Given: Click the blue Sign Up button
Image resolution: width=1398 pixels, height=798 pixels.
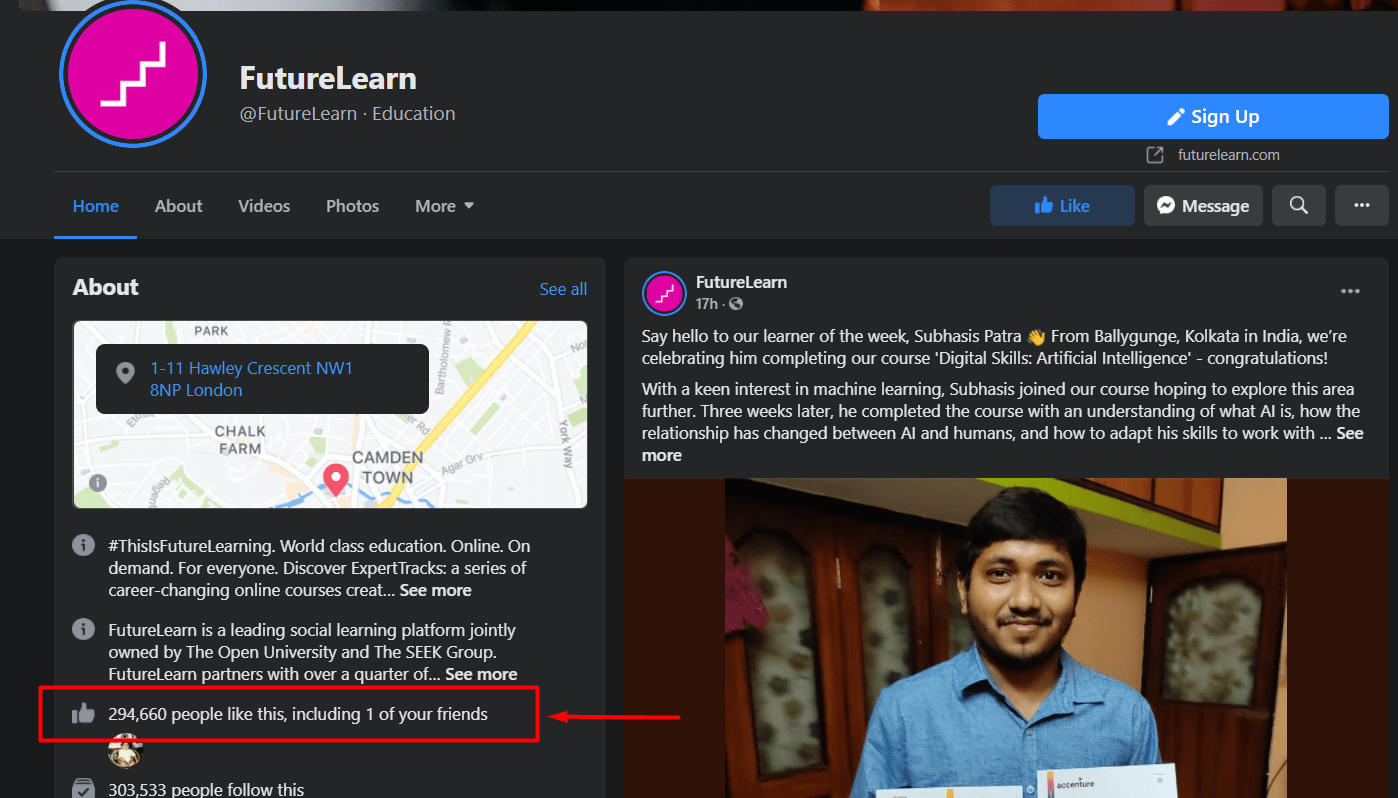Looking at the screenshot, I should [x=1213, y=116].
